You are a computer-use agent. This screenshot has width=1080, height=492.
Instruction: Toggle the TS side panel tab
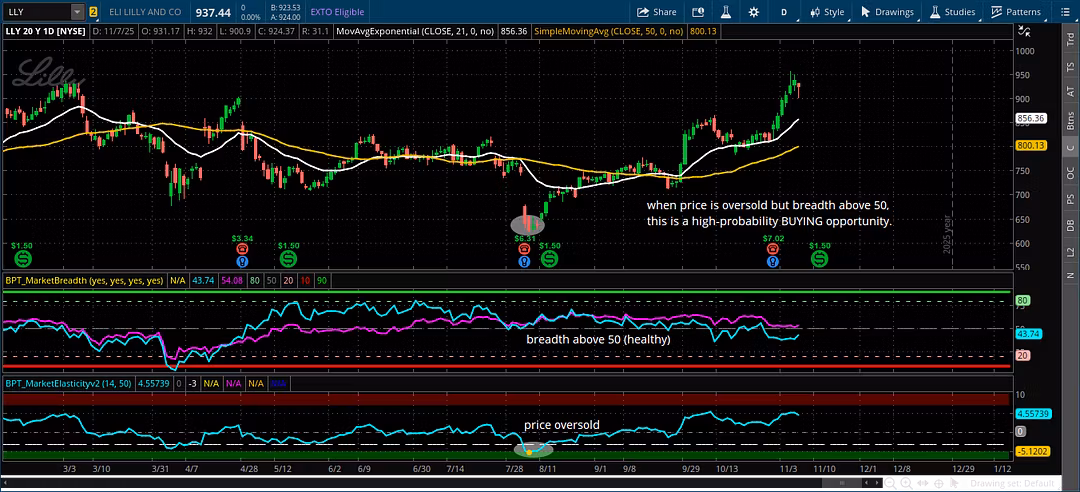click(1070, 68)
